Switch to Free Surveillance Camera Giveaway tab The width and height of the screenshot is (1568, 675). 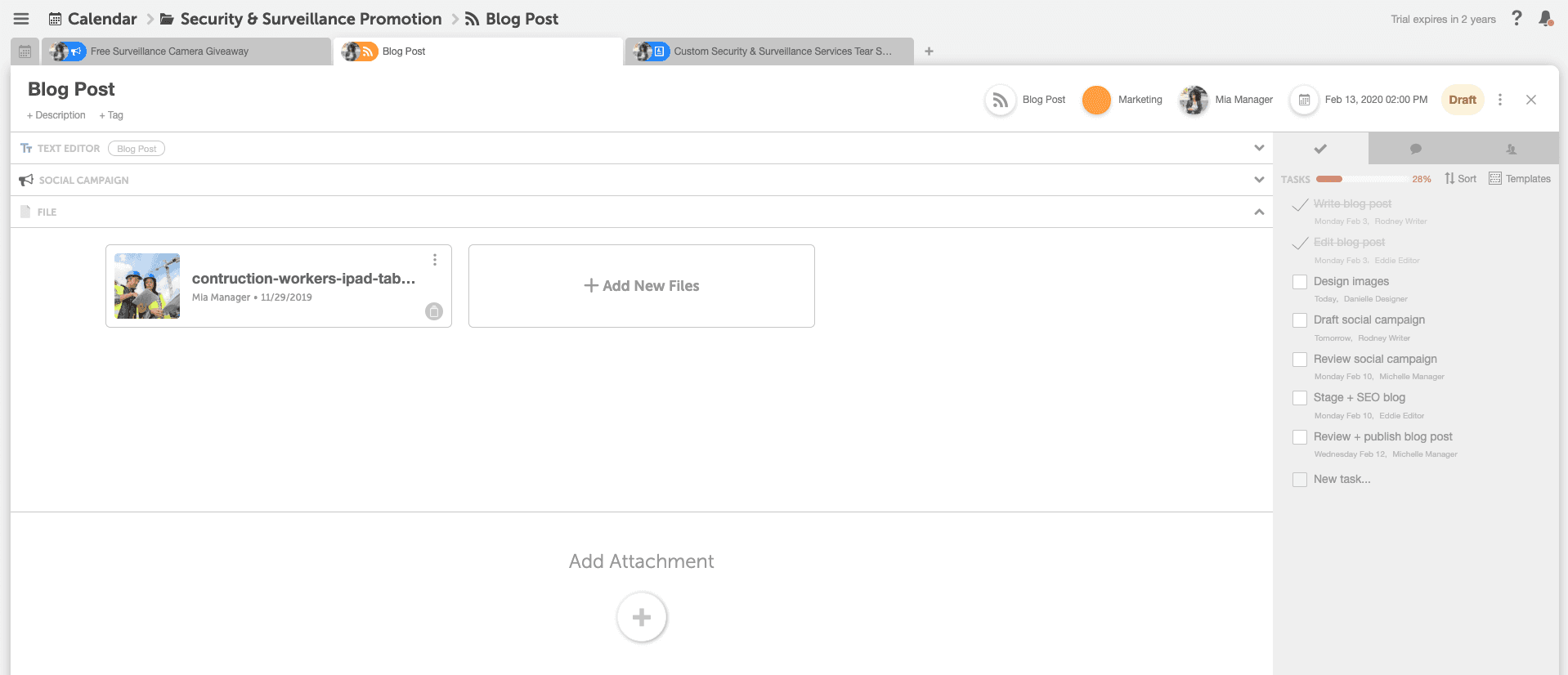click(169, 51)
